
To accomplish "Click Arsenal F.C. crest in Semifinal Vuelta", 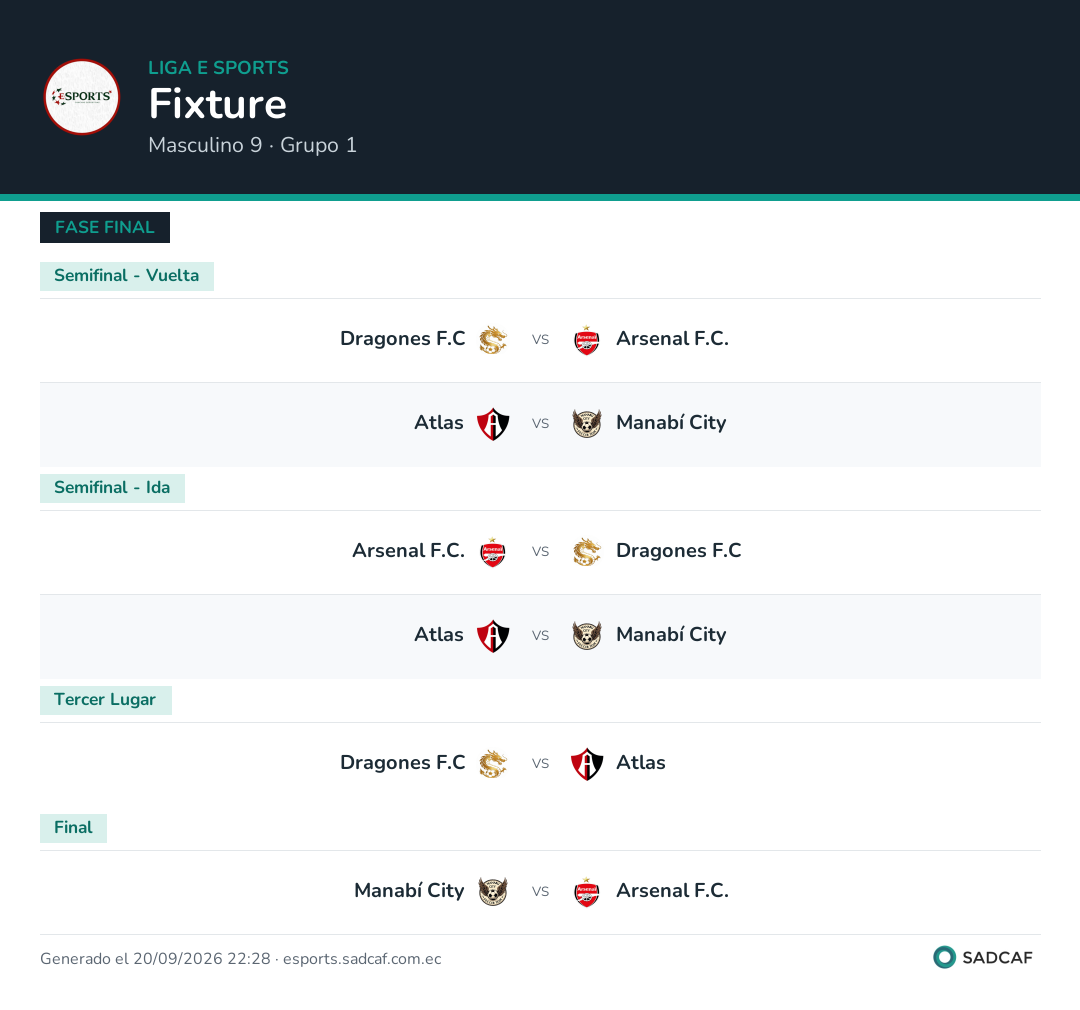I will tap(587, 340).
